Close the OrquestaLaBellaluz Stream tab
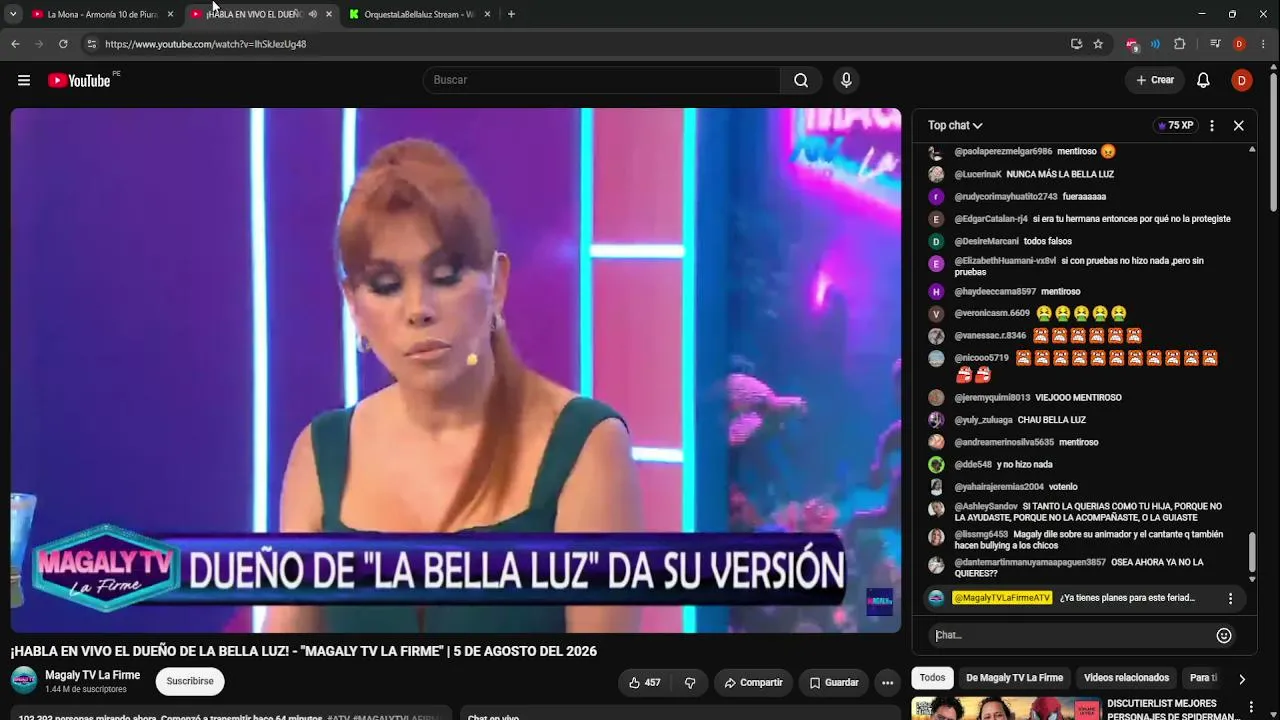 487,14
